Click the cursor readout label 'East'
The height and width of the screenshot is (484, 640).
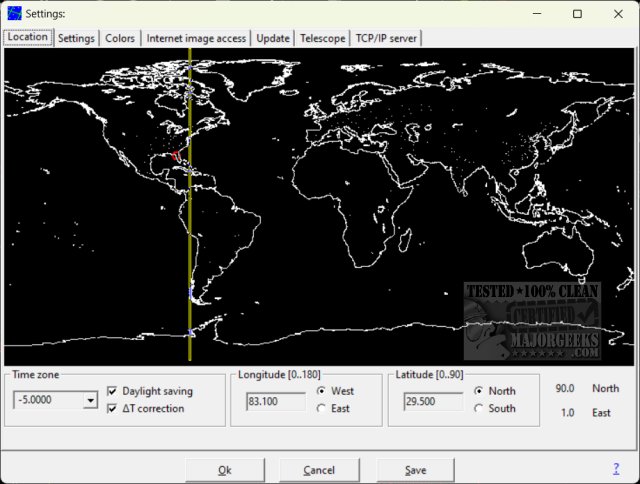(601, 413)
